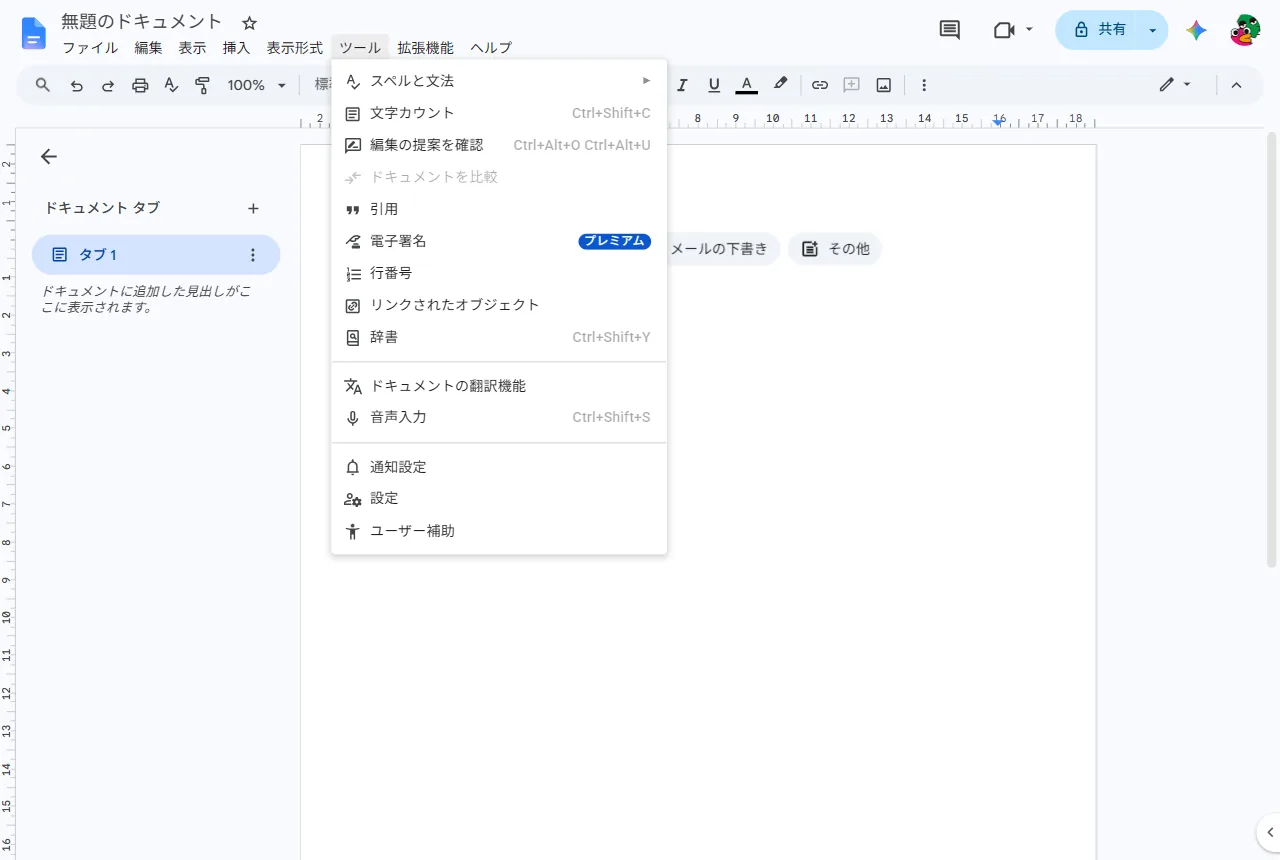The image size is (1280, 860).
Task: Click the paint format roller icon
Action: click(203, 85)
